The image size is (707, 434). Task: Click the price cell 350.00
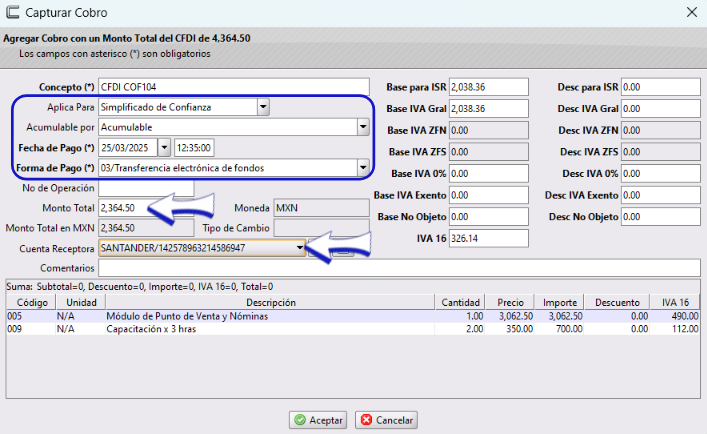[510, 329]
